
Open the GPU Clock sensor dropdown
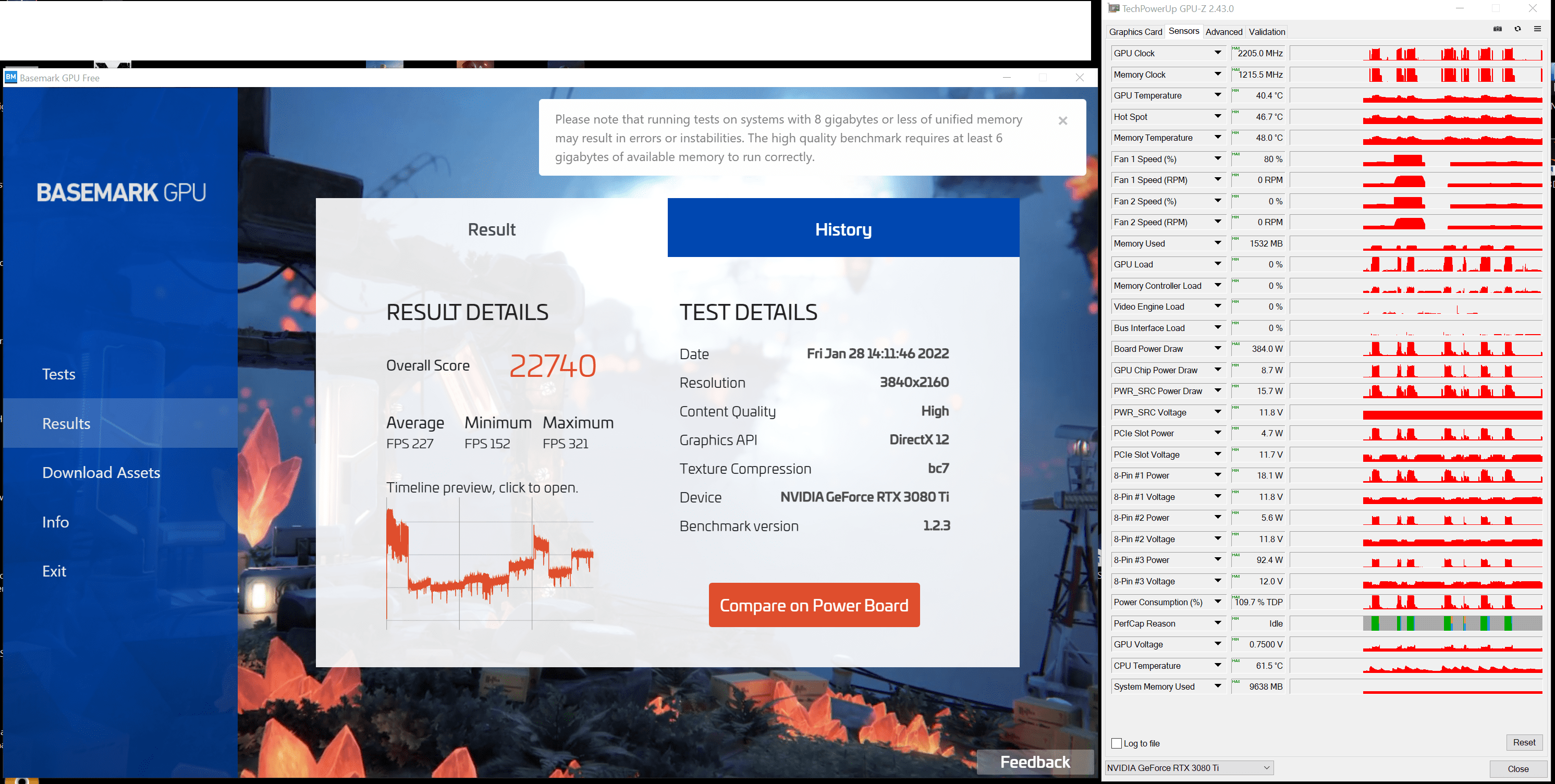coord(1218,53)
